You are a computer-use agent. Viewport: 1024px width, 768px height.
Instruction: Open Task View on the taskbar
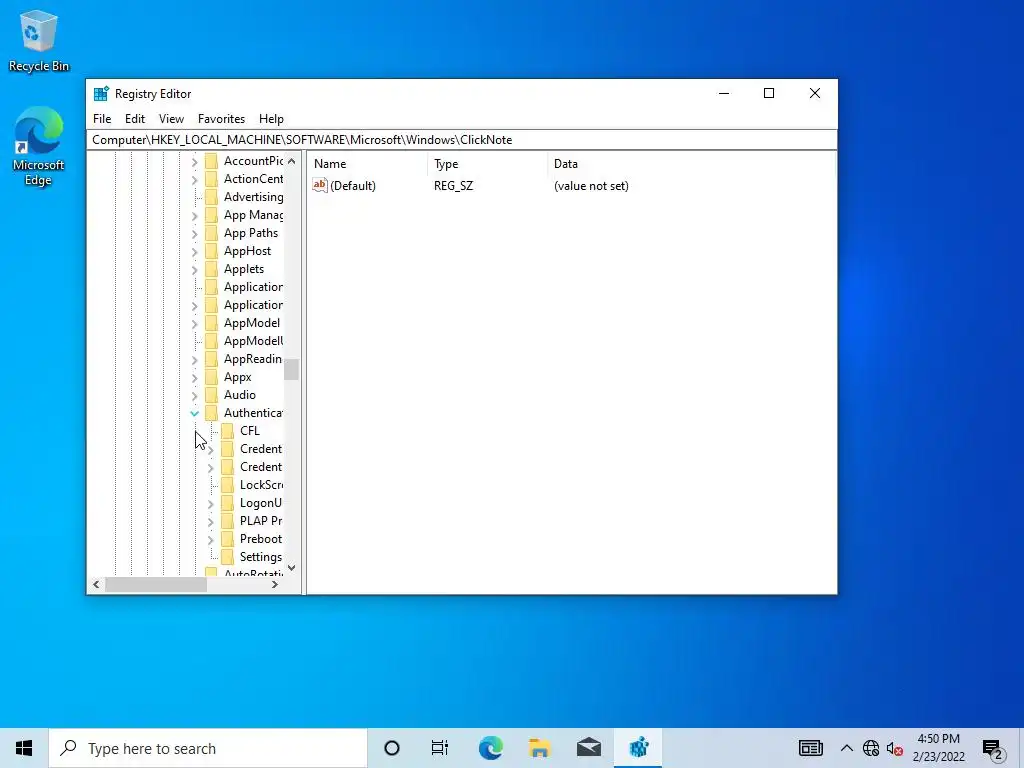tap(440, 748)
